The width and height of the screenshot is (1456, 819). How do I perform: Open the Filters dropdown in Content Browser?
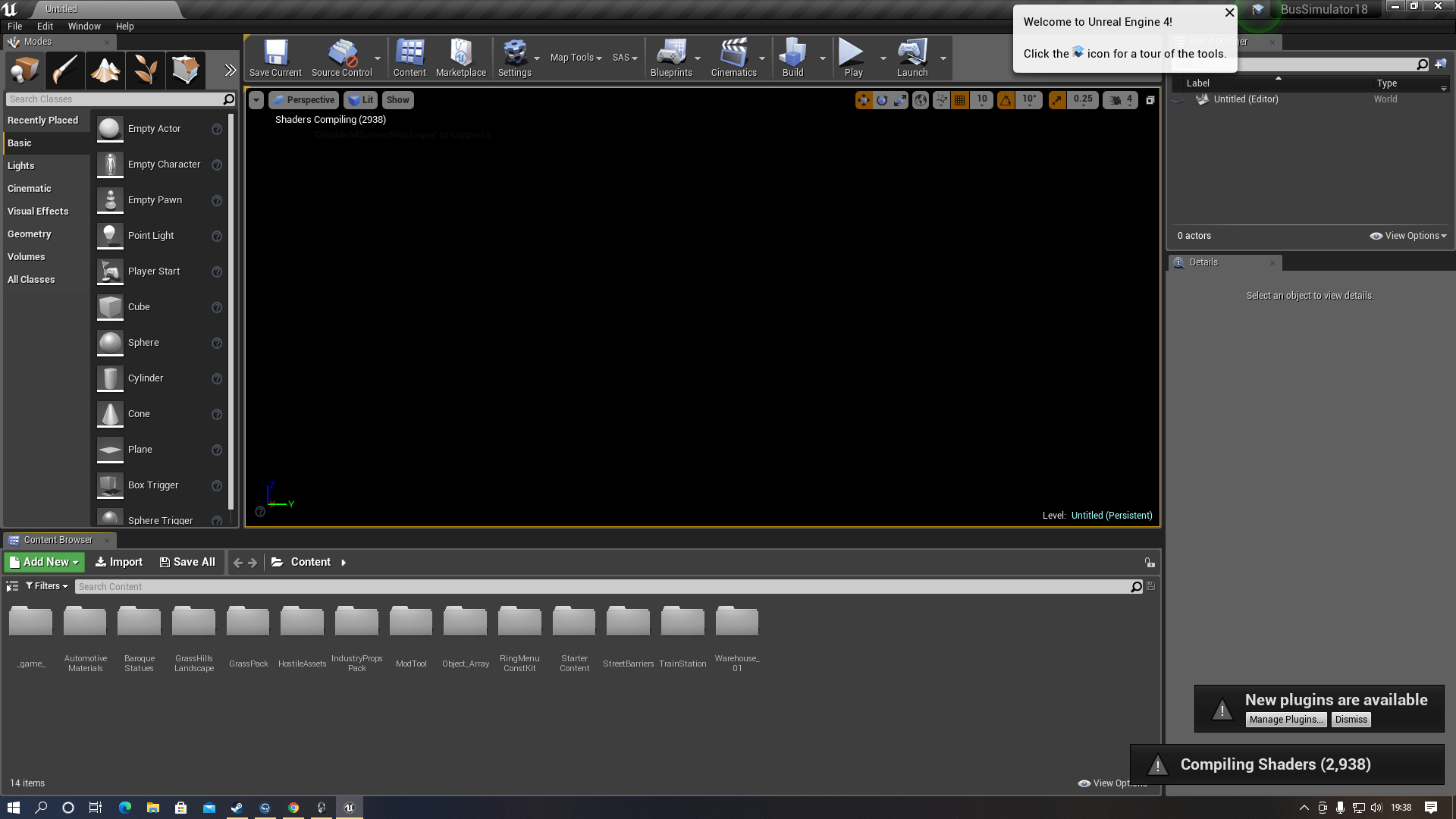[x=47, y=586]
